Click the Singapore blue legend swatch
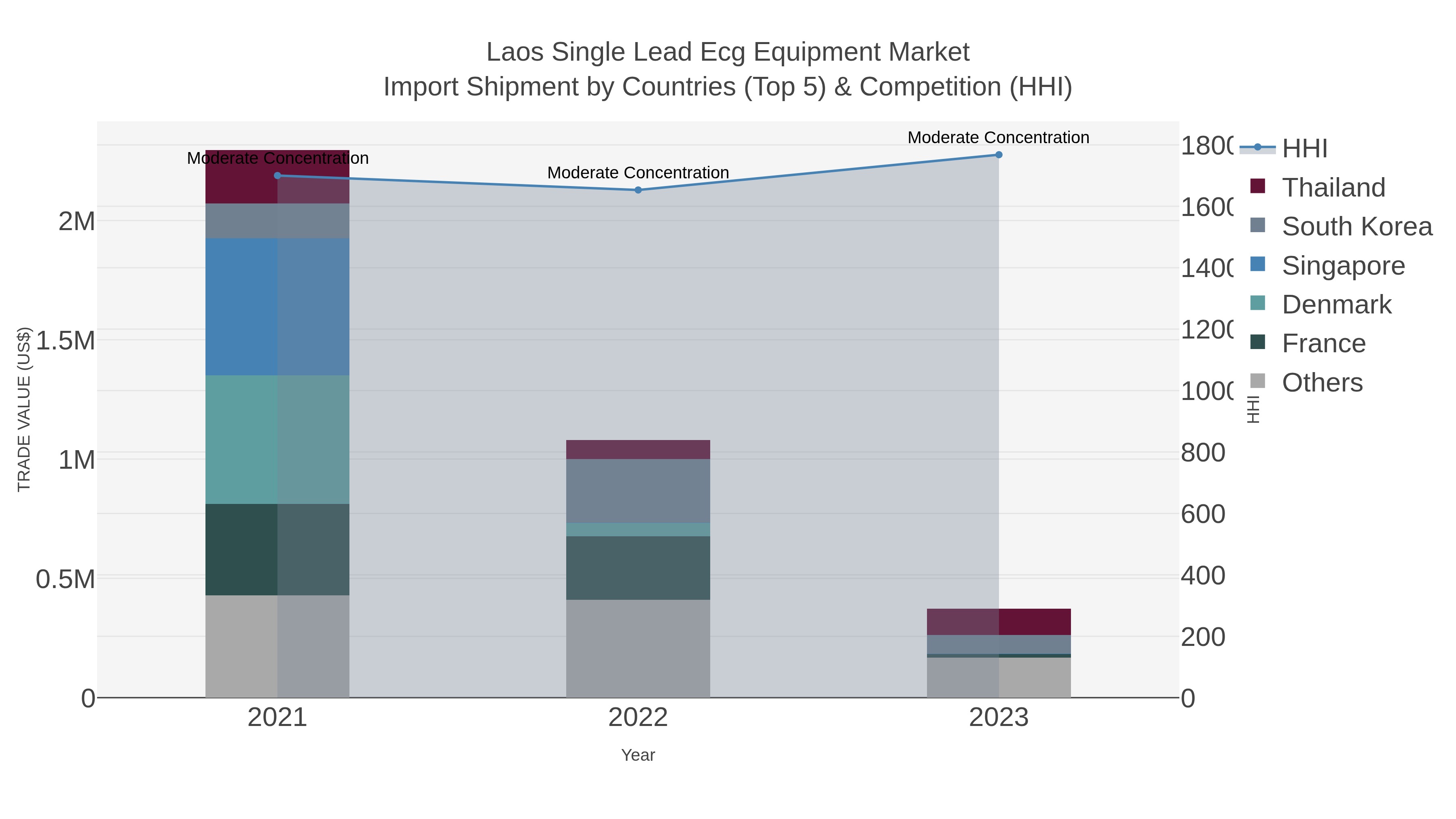The height and width of the screenshot is (819, 1456). (1257, 263)
